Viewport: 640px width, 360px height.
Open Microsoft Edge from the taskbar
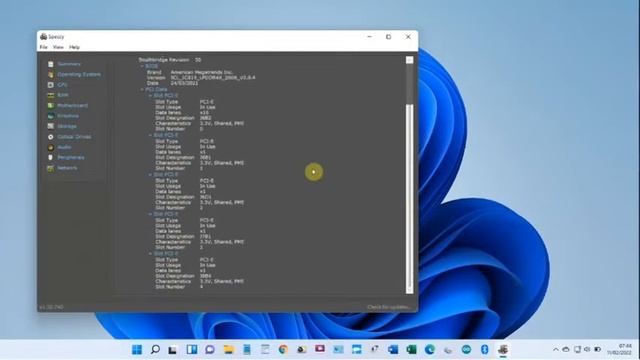click(430, 349)
